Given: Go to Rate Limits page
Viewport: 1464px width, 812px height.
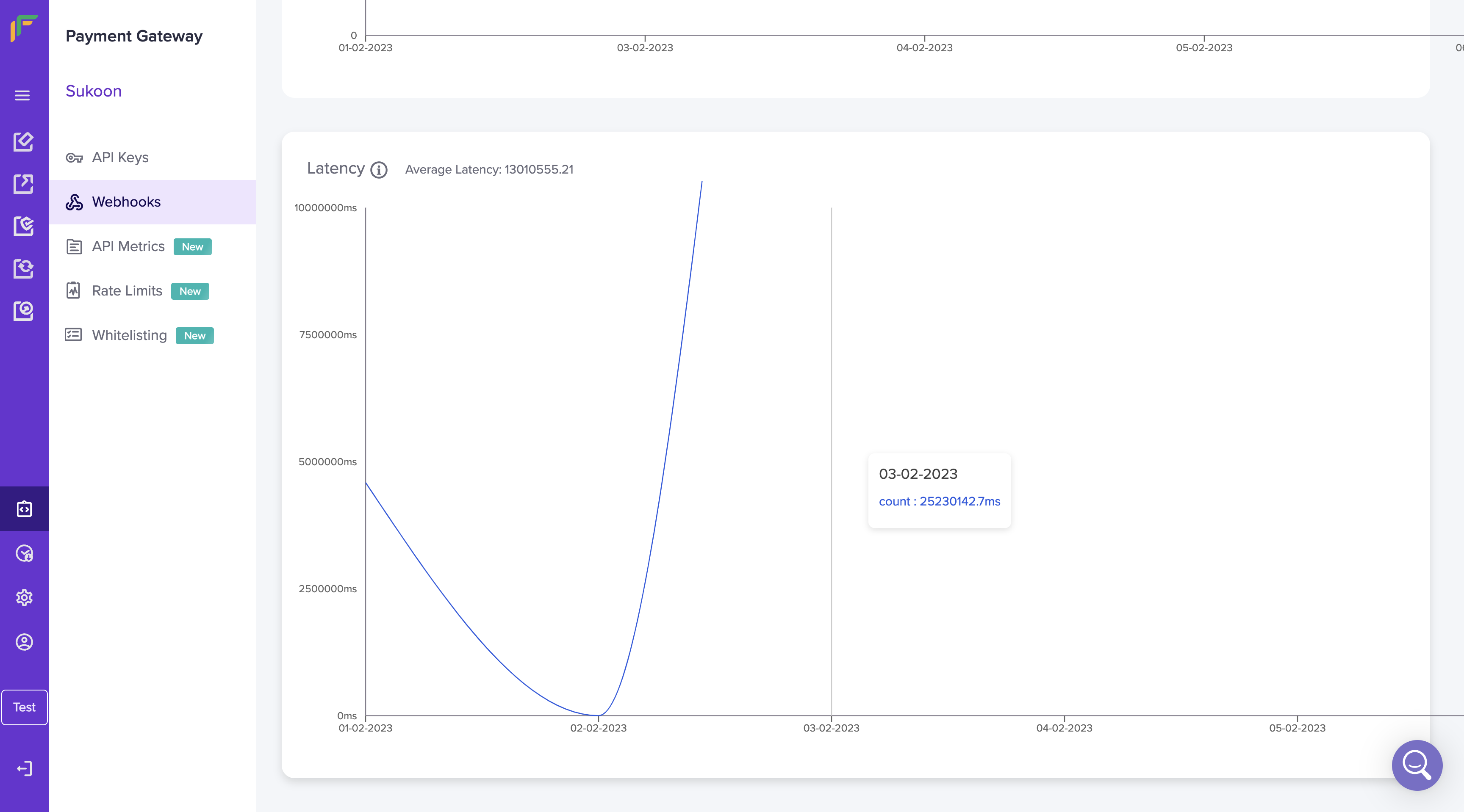Looking at the screenshot, I should [127, 291].
